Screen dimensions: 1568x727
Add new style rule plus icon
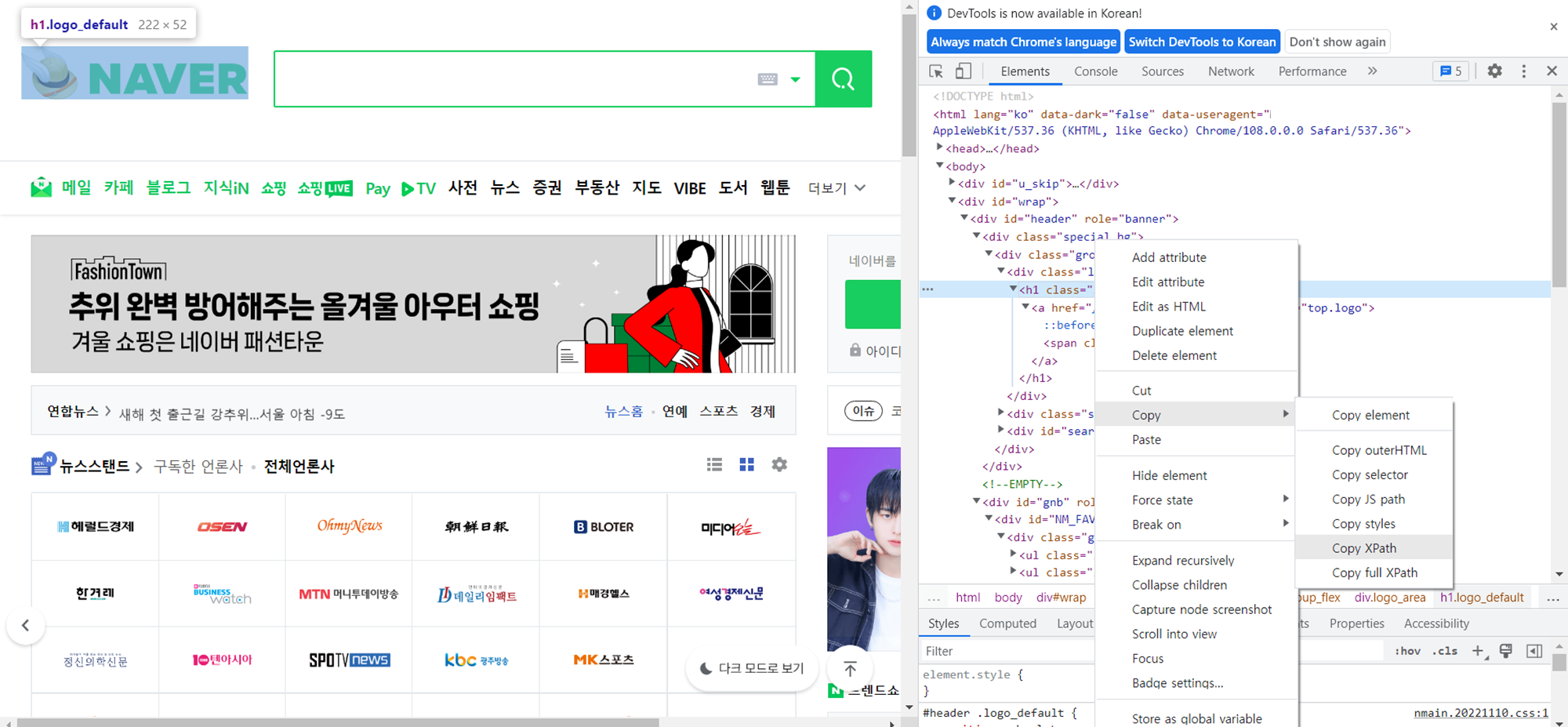[x=1478, y=651]
